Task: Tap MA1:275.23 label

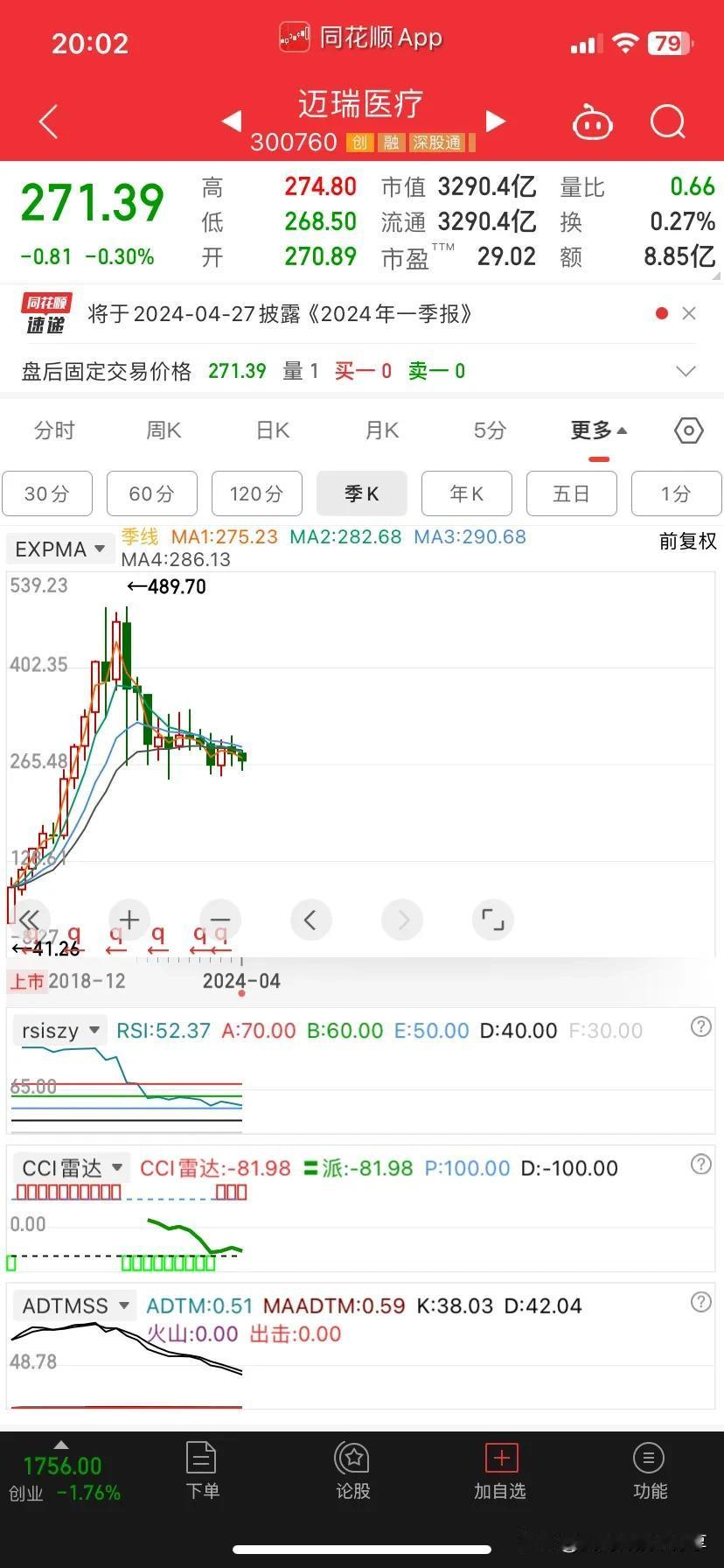Action: [225, 536]
